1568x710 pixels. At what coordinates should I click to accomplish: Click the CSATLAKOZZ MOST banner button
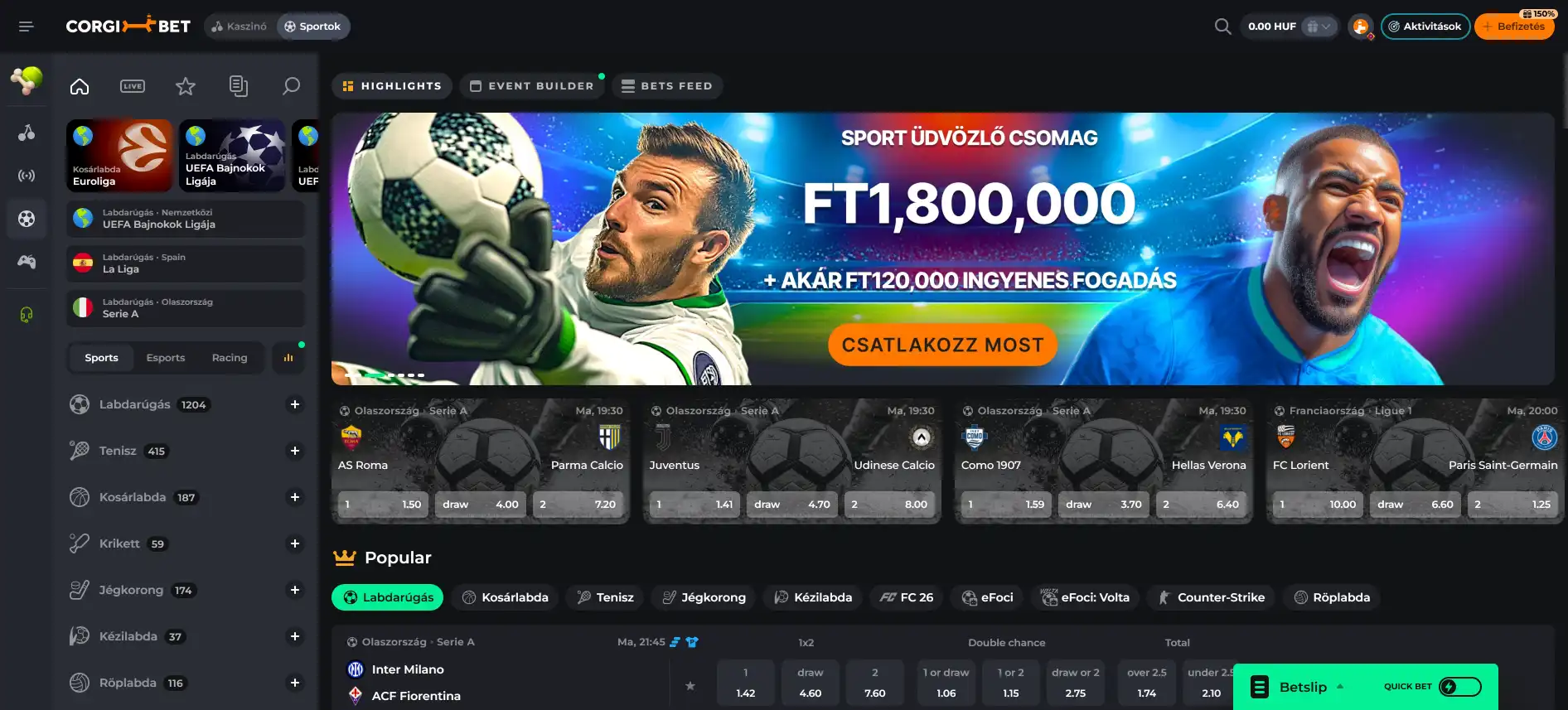tap(942, 345)
